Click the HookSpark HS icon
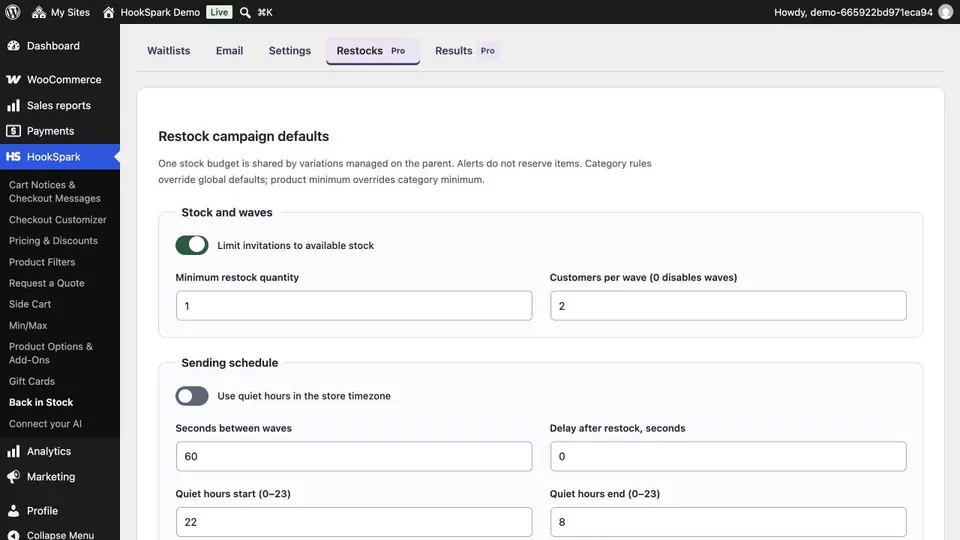 click(x=13, y=157)
